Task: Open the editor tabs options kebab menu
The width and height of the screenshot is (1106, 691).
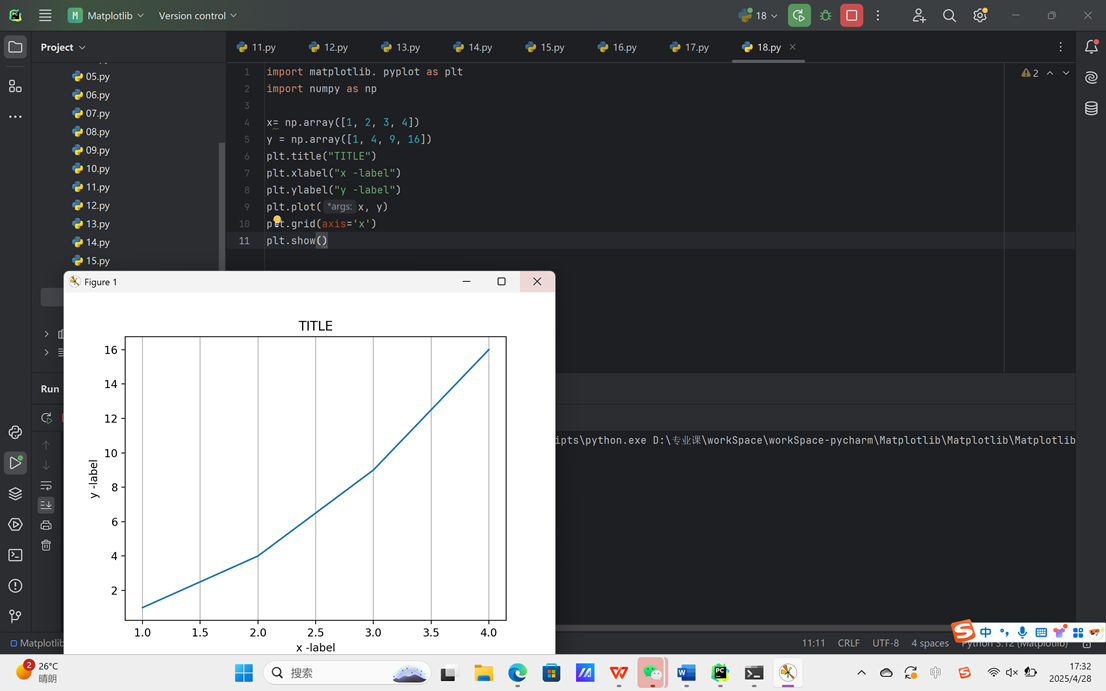Action: [1060, 47]
